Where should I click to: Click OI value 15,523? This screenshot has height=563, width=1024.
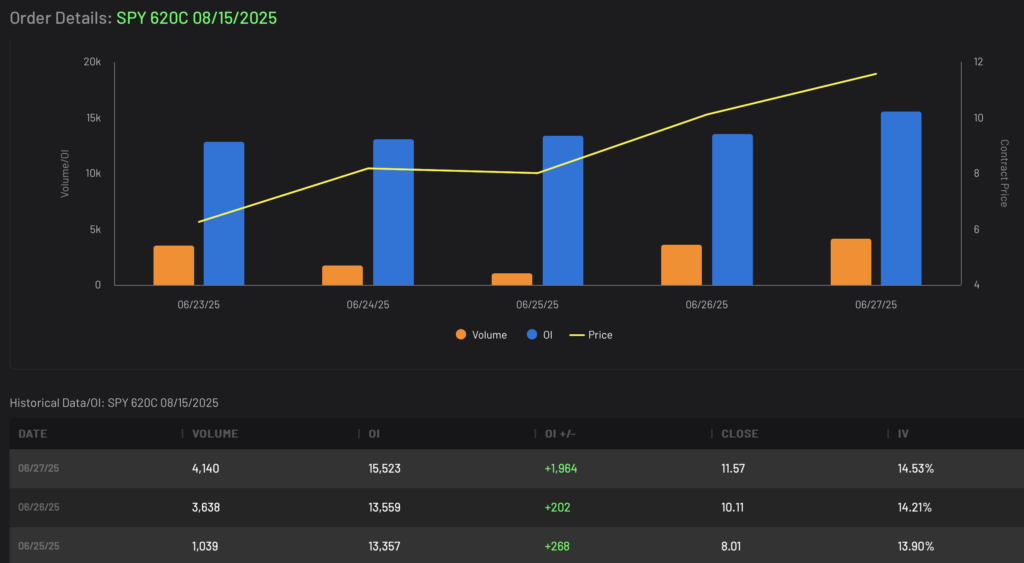pyautogui.click(x=385, y=468)
